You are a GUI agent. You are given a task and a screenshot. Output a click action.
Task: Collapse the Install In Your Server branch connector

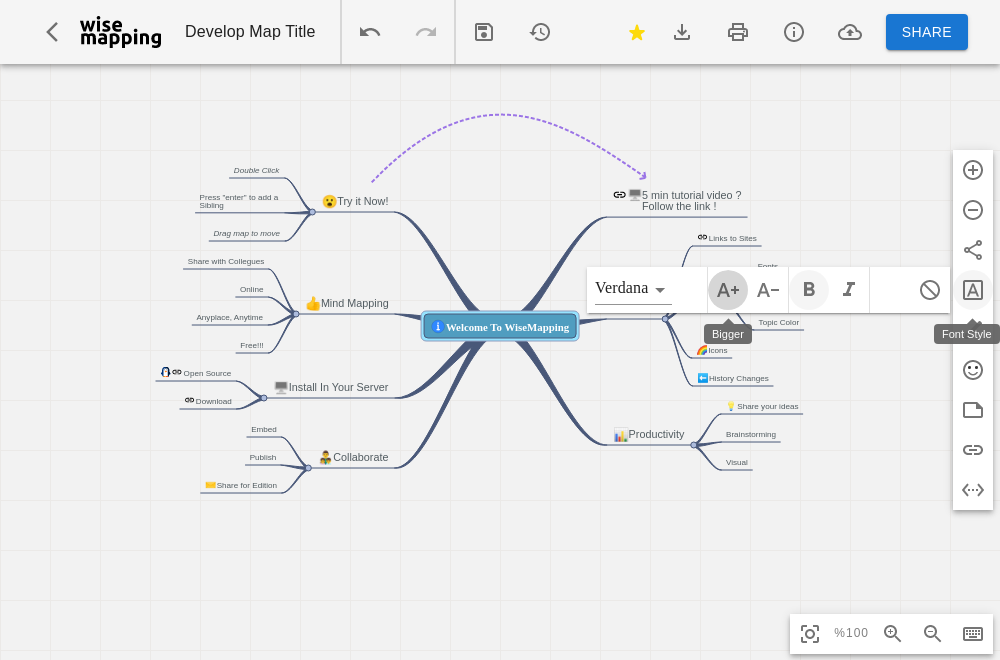[264, 398]
